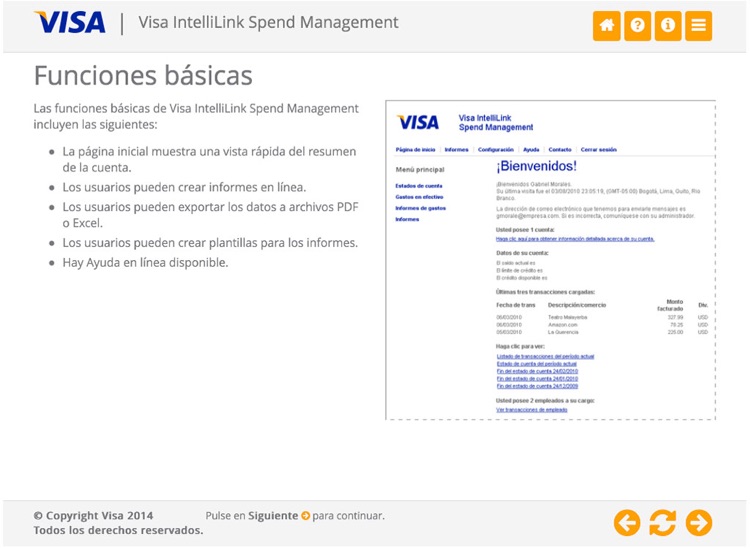750x548 pixels.
Task: Click the 'La Querencia' transaction row
Action: pyautogui.click(x=602, y=332)
